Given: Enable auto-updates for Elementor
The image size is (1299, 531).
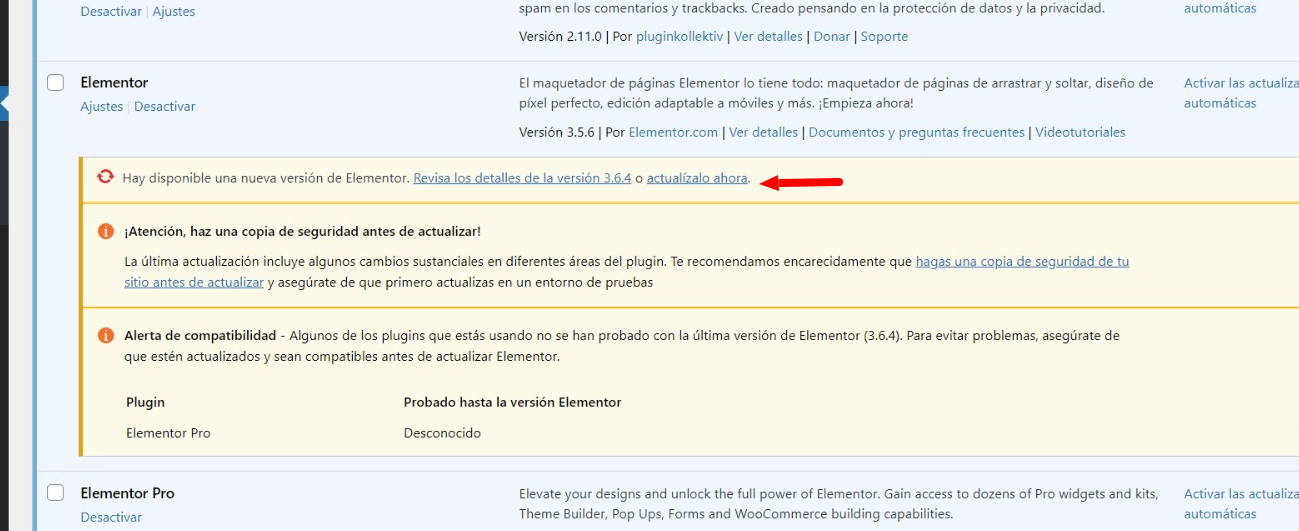Looking at the screenshot, I should point(1241,93).
